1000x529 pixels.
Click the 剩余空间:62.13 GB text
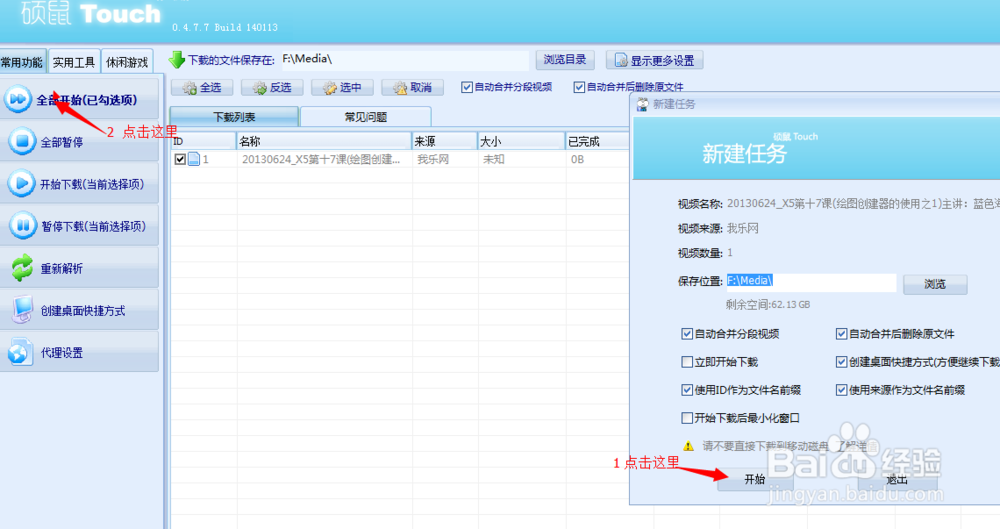768,305
